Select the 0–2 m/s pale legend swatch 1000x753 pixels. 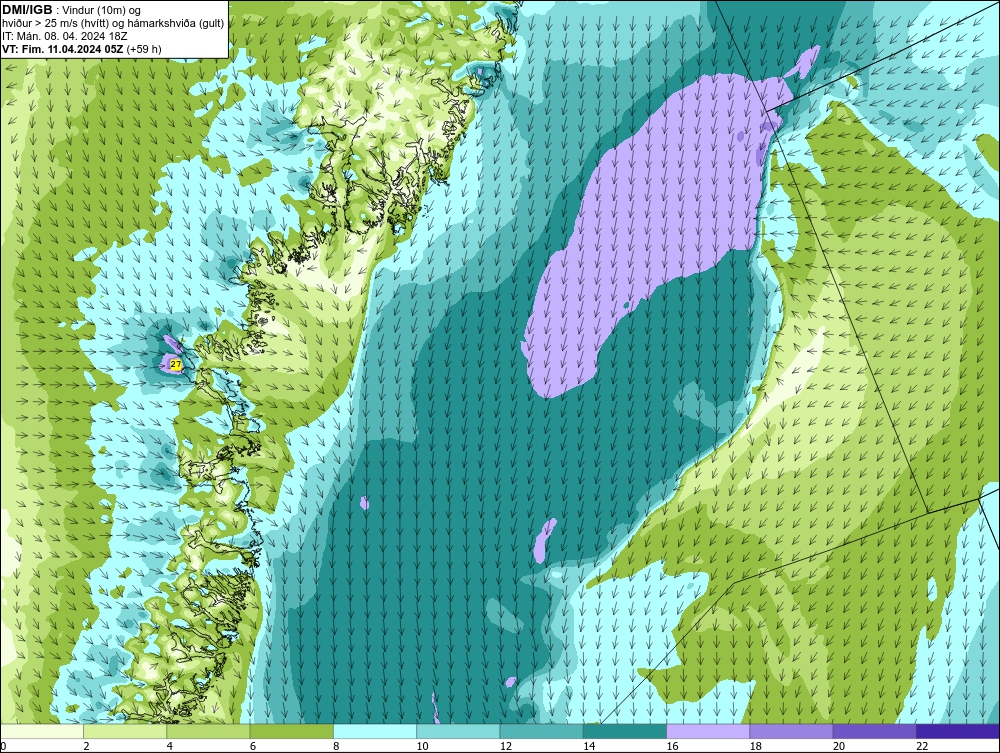(x=42, y=731)
